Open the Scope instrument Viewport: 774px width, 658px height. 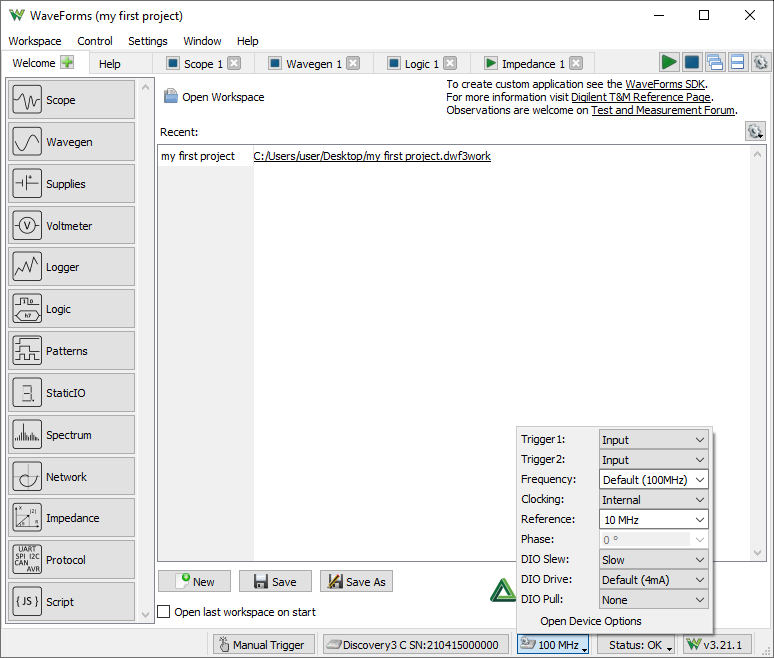[x=71, y=100]
